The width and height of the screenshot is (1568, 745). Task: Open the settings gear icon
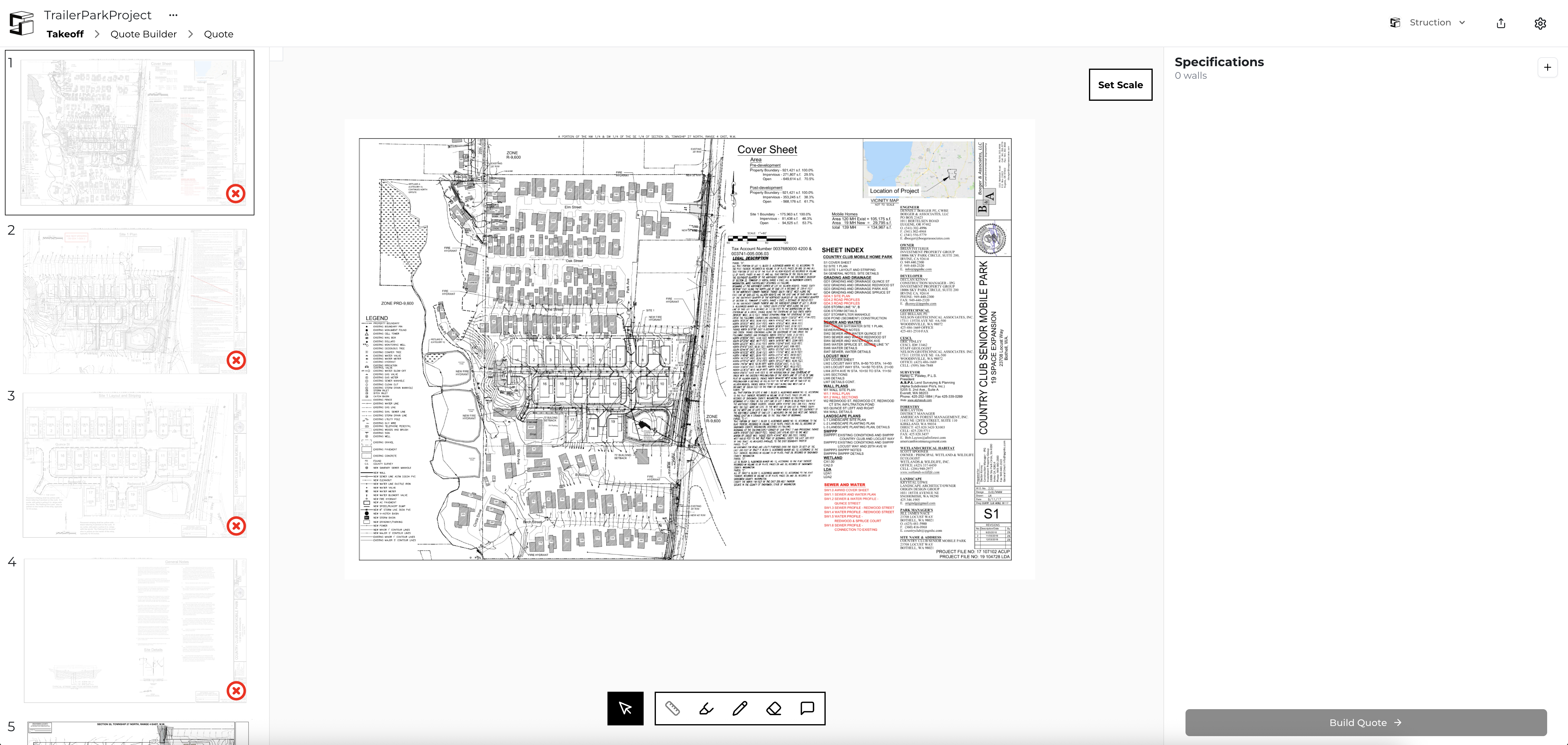tap(1541, 22)
